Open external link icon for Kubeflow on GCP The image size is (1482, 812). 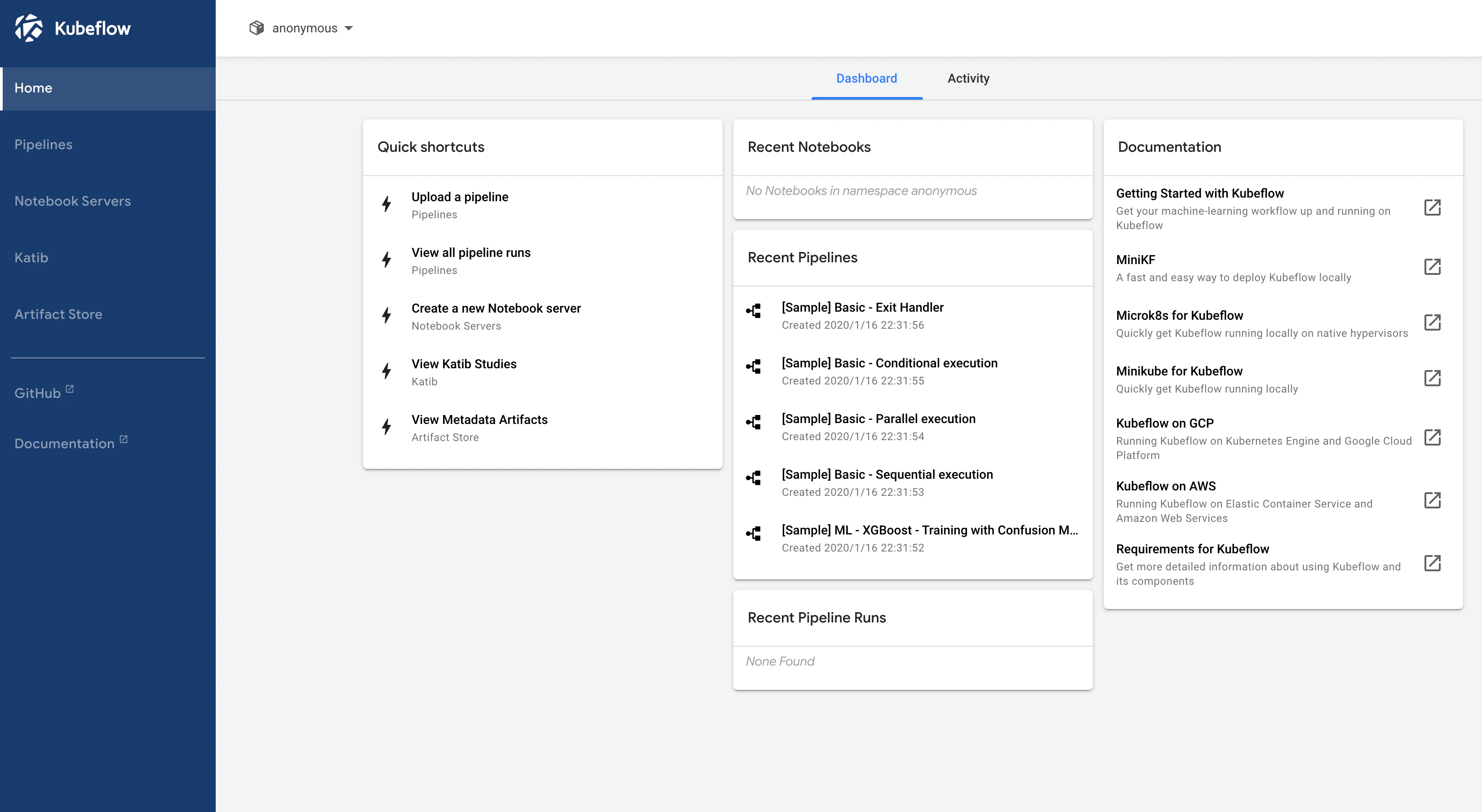[1432, 437]
